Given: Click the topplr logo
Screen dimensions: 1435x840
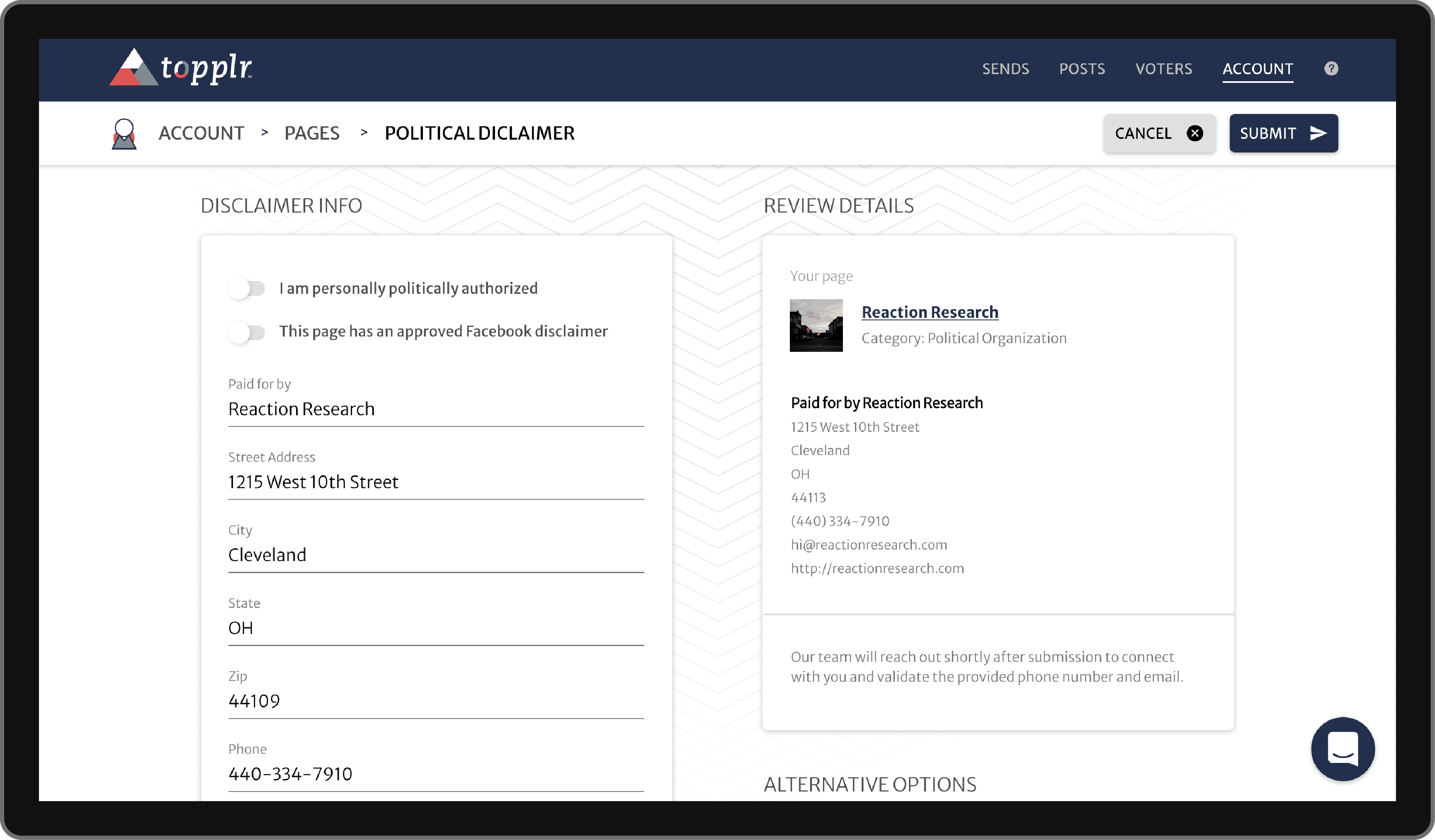Looking at the screenshot, I should (180, 68).
